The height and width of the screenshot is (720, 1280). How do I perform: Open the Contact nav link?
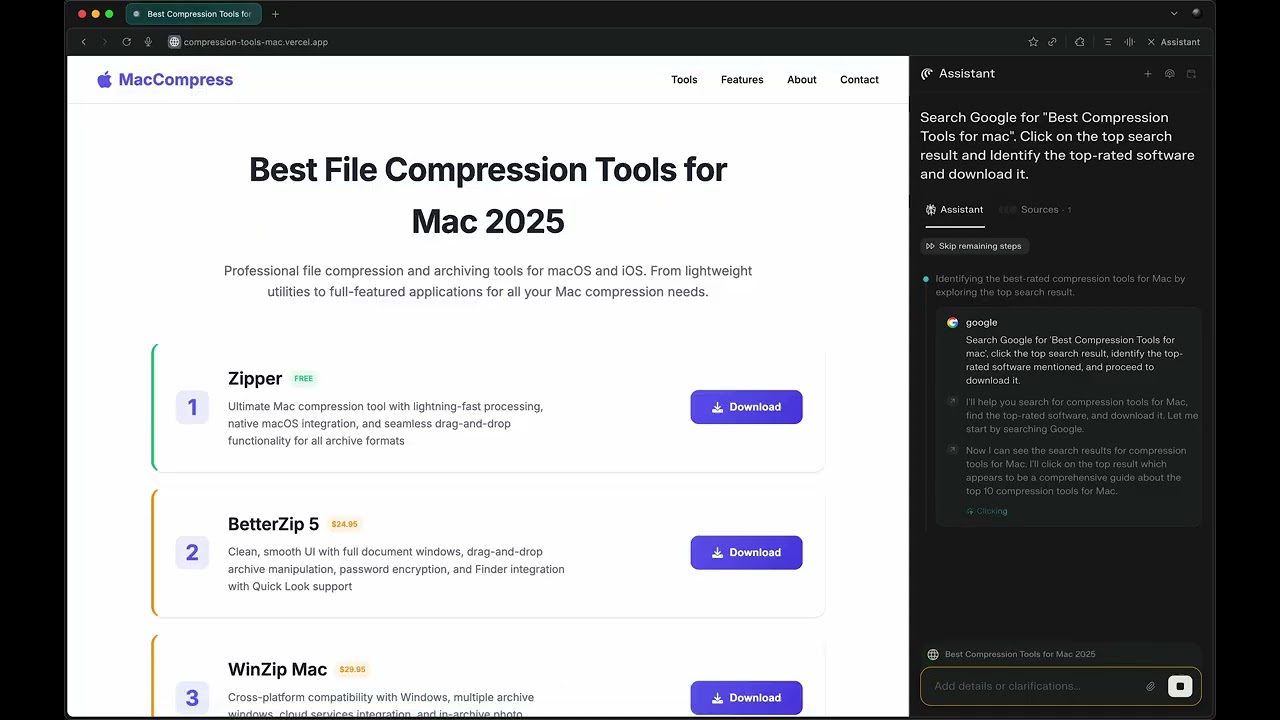point(859,80)
